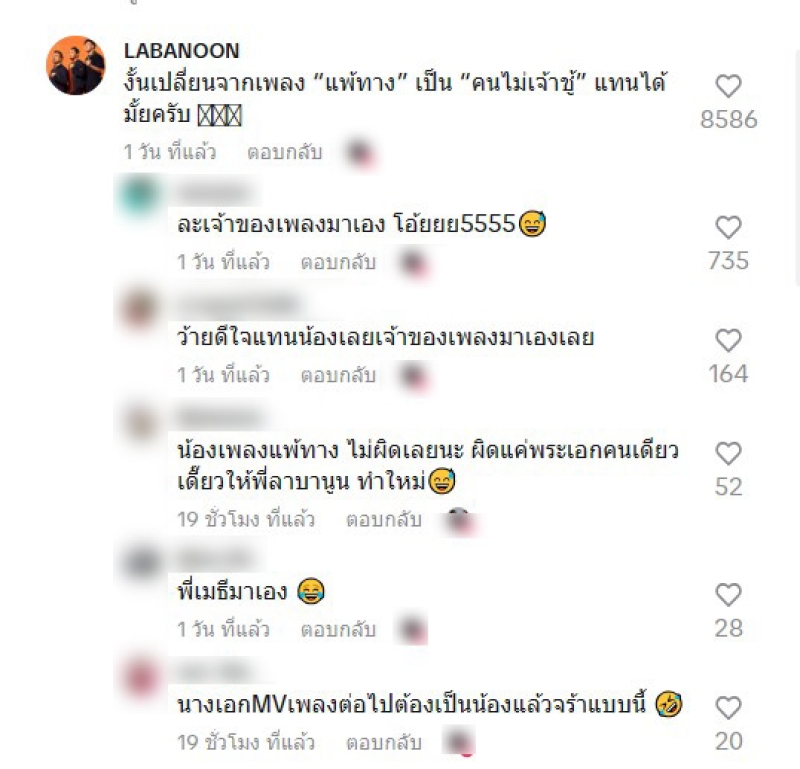The width and height of the screenshot is (800, 769).
Task: Heart the comment showing 52 likes
Action: tap(728, 454)
